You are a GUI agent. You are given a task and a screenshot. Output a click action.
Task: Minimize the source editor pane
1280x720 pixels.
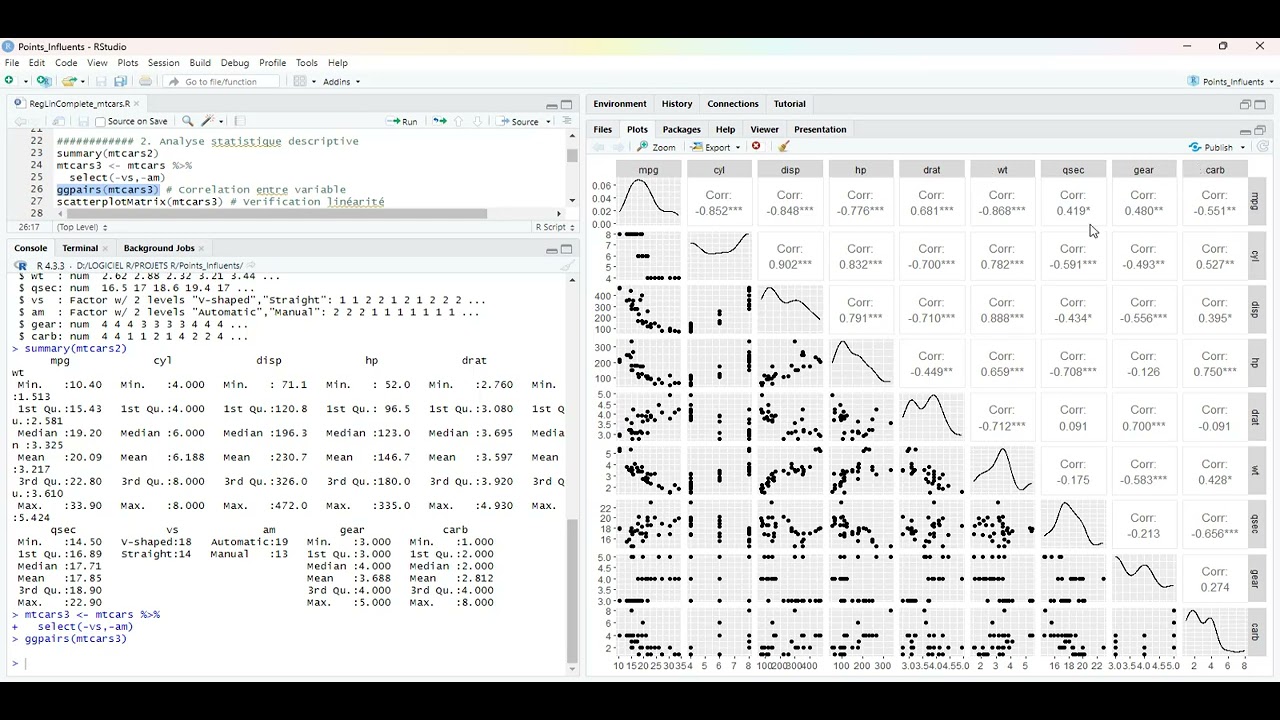[x=551, y=104]
